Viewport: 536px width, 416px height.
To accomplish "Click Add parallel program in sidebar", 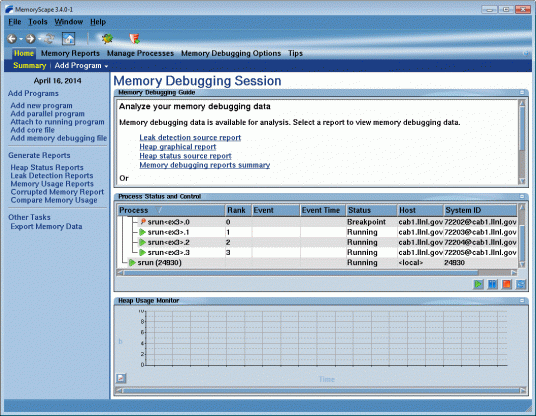I will click(48, 114).
